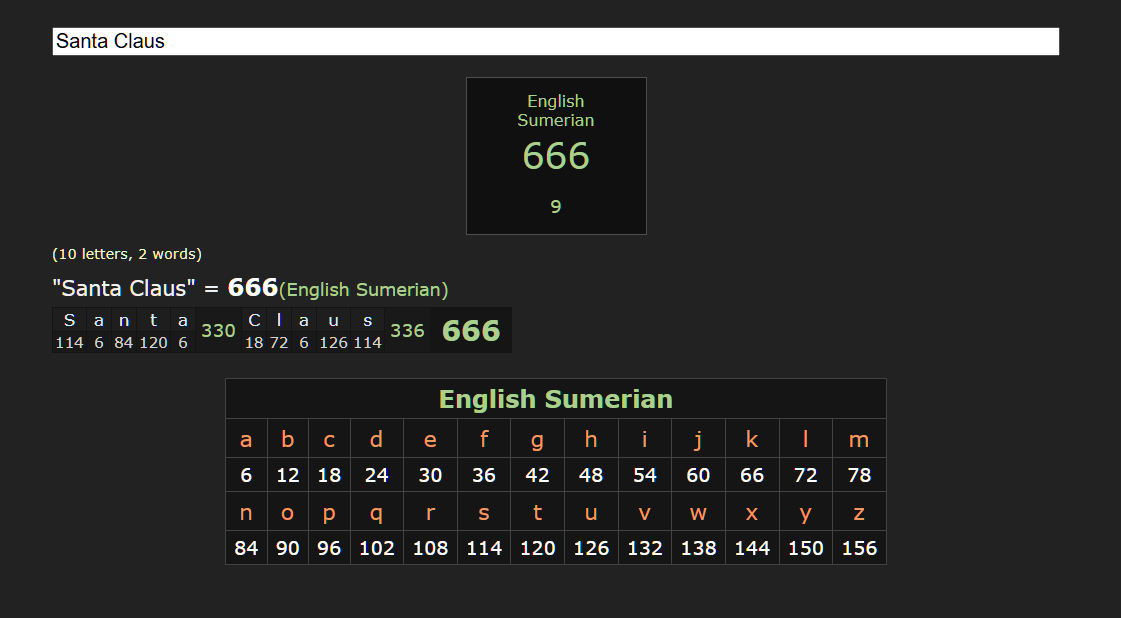Click value 156 in the cipher chart
1121x618 pixels.
coord(859,548)
